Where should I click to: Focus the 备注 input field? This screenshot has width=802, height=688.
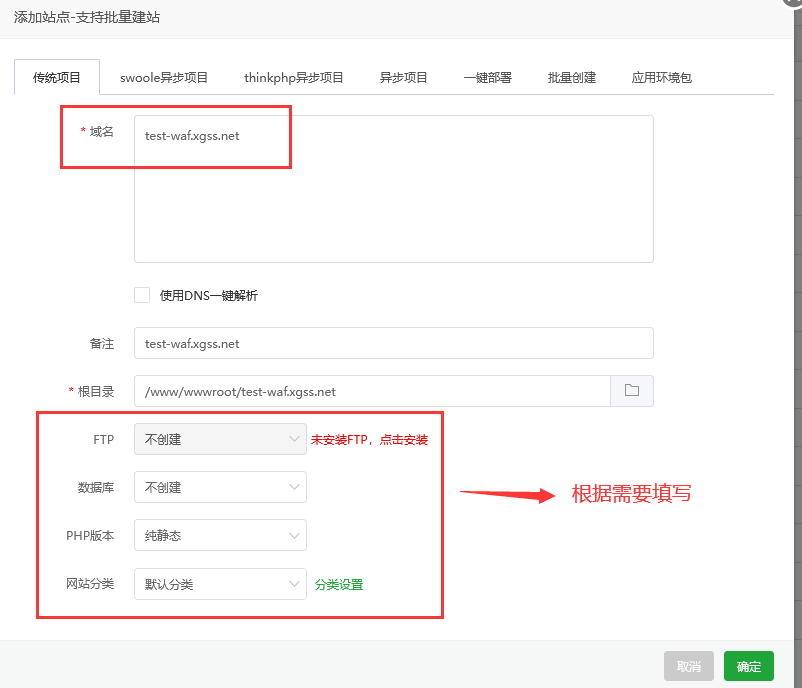(x=393, y=343)
